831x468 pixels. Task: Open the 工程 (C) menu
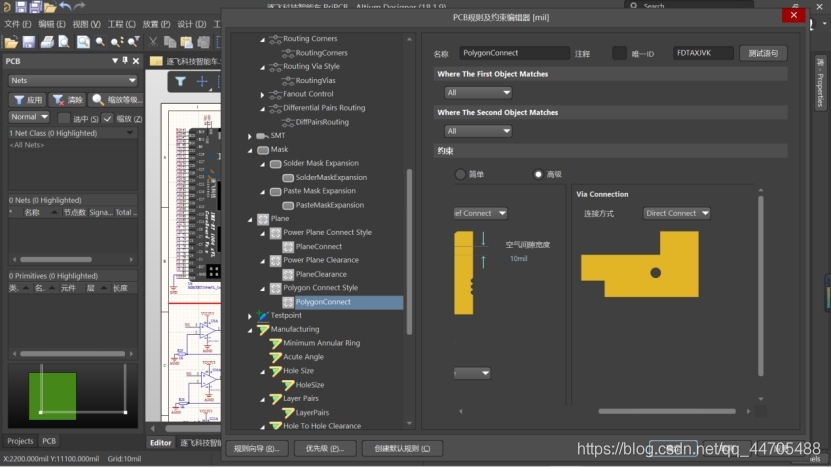pyautogui.click(x=121, y=24)
